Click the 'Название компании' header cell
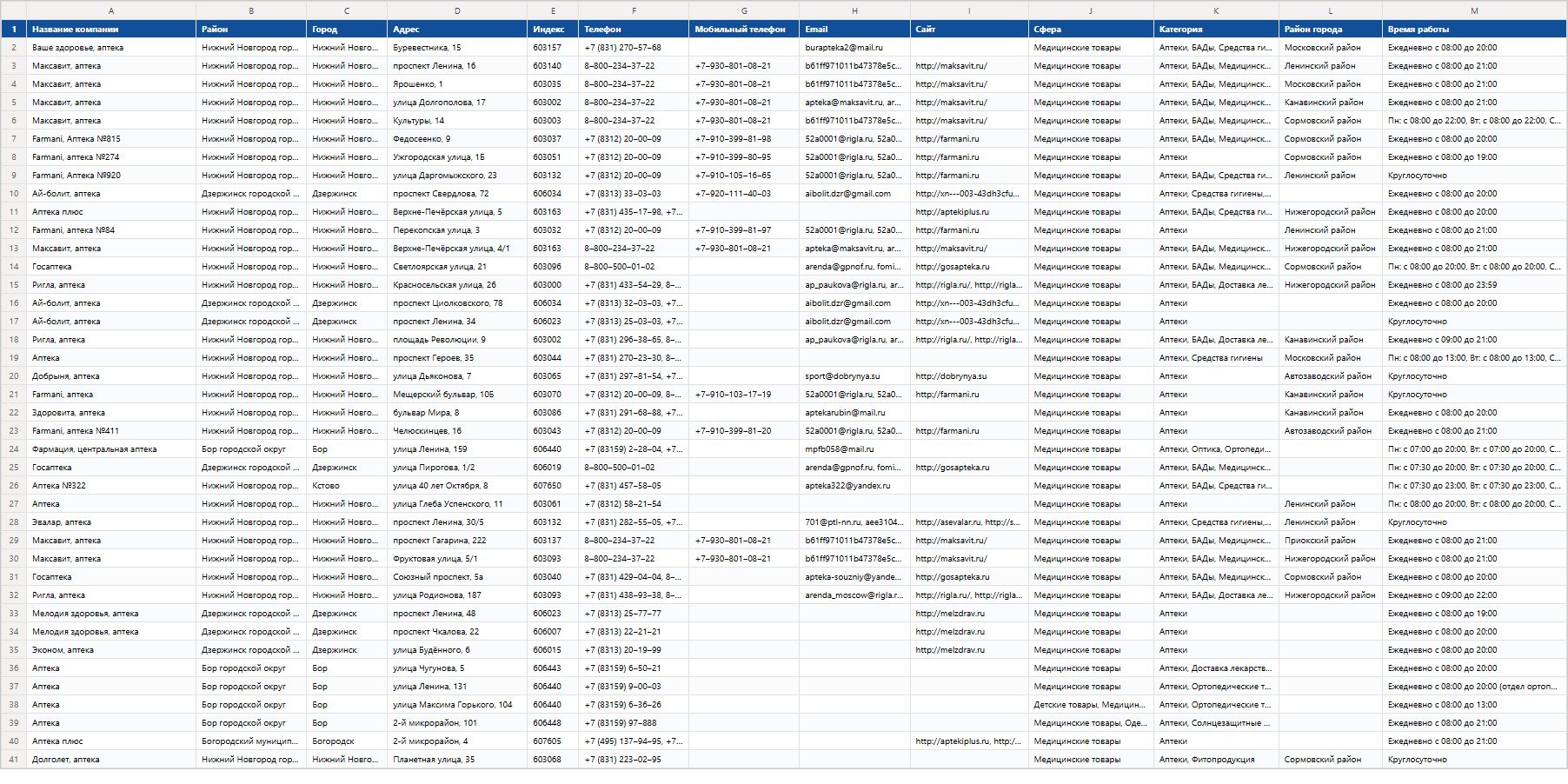This screenshot has width=1568, height=784. click(x=111, y=30)
